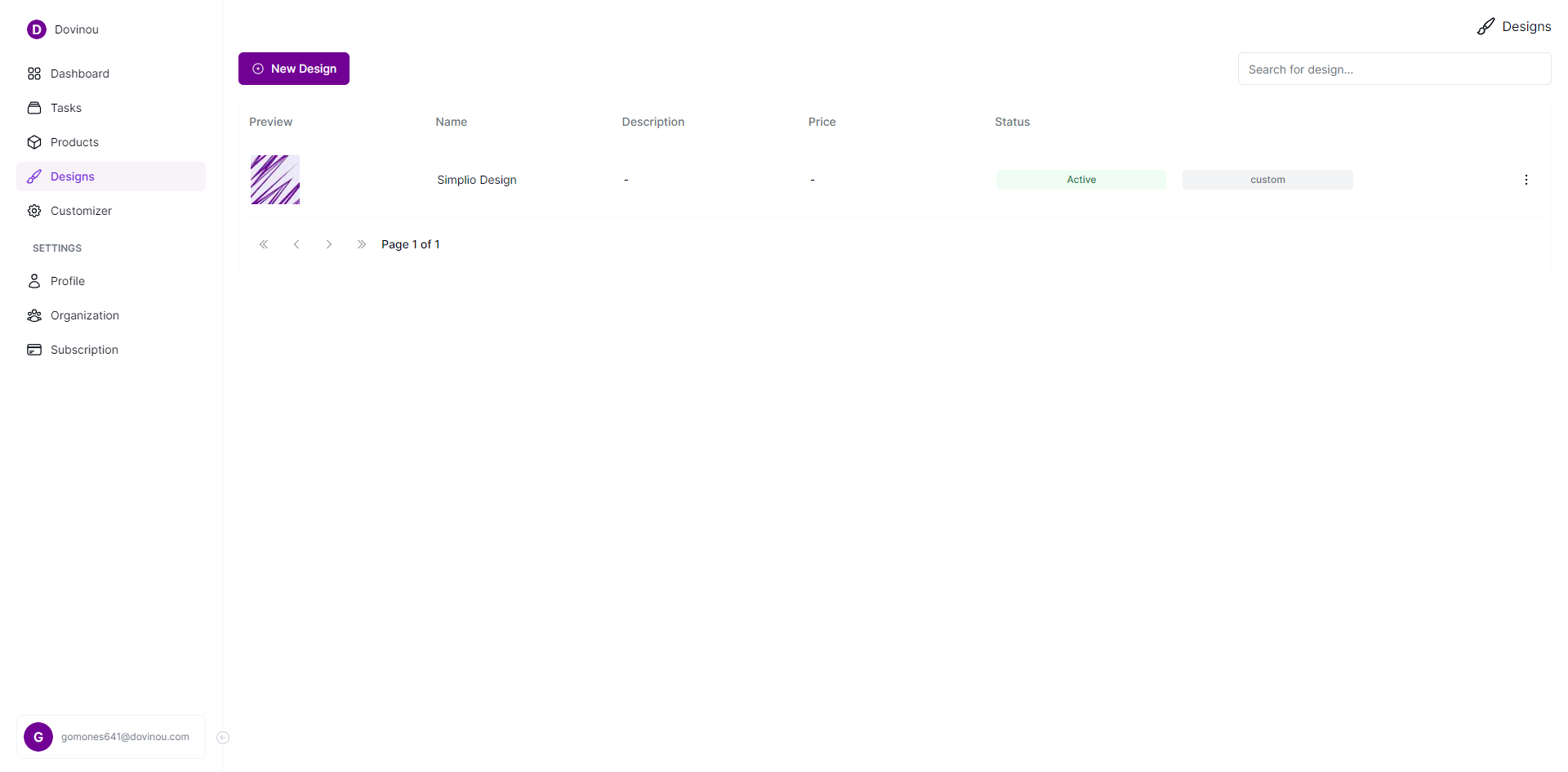Screen dimensions: 1568x772
Task: Click the Organization people icon
Action: click(34, 315)
